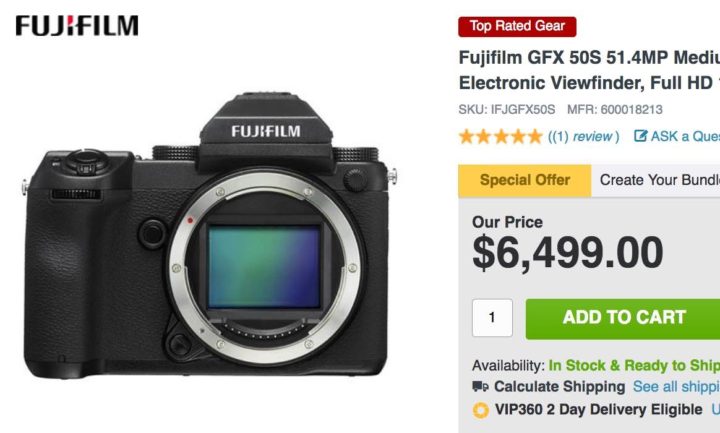
Task: Click the In Stock & Ready to Ship text
Action: pyautogui.click(x=634, y=366)
